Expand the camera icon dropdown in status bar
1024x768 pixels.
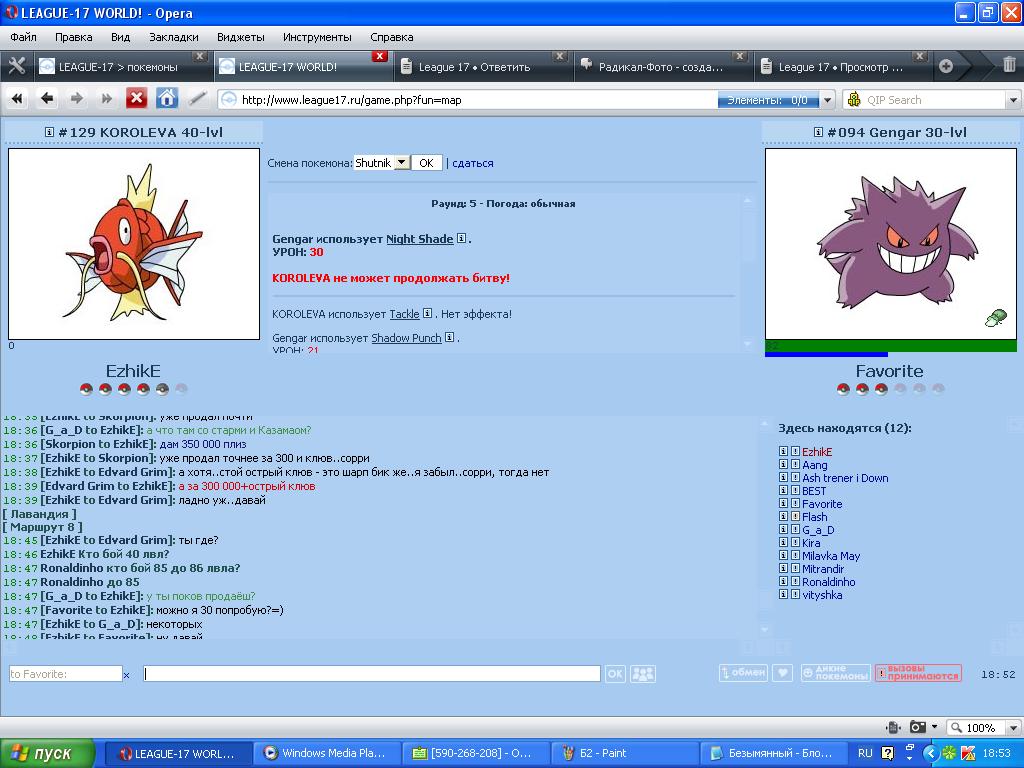[x=935, y=727]
